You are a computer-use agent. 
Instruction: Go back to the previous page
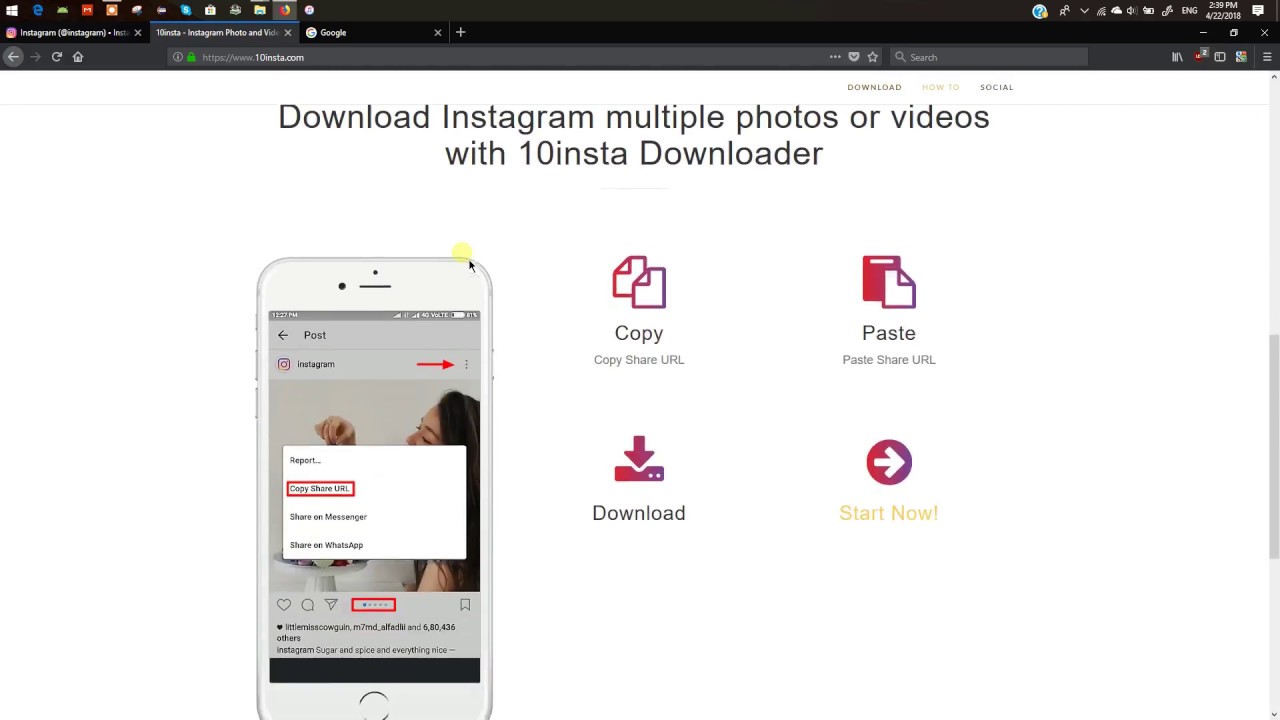(x=13, y=57)
